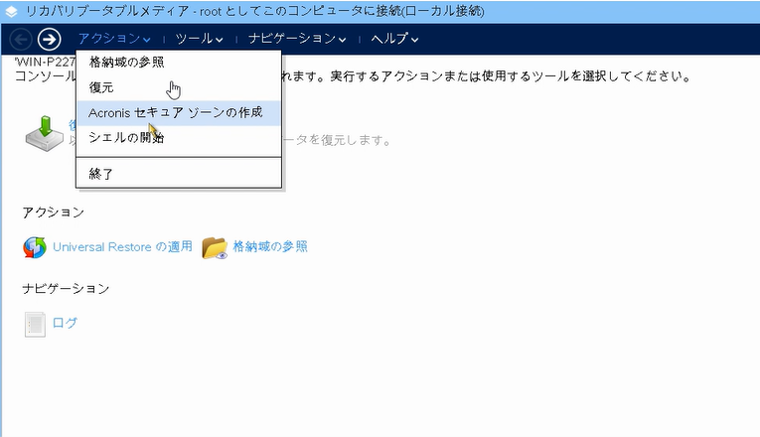Image resolution: width=760 pixels, height=437 pixels.
Task: Open the ヘルプ menu
Action: tap(395, 39)
